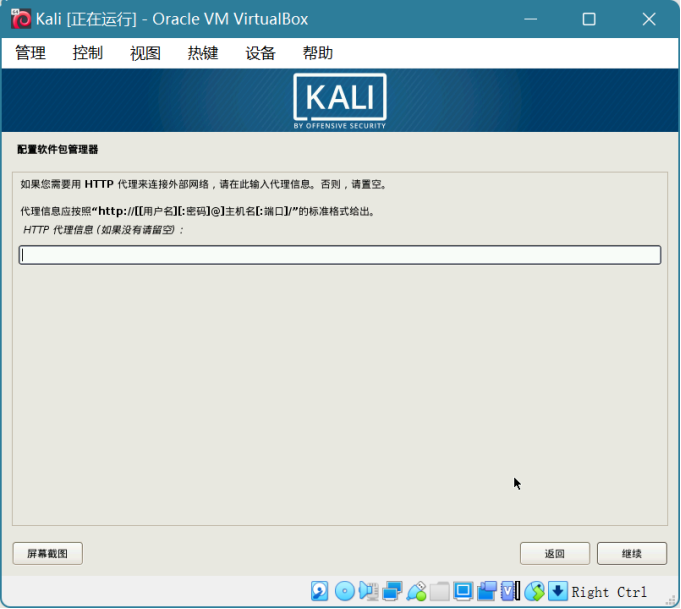Click the virtualization CPU chip status icon
Viewport: 681px width, 609px height.
(510, 591)
